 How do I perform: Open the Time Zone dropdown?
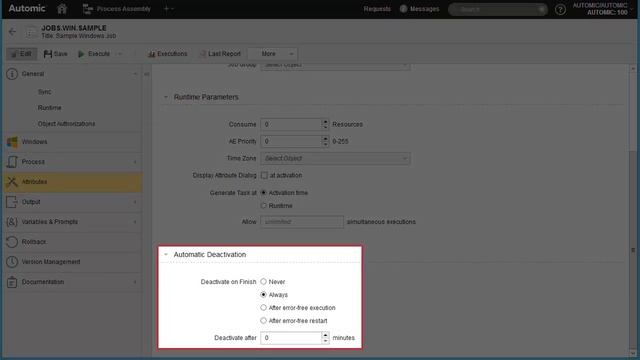336,158
